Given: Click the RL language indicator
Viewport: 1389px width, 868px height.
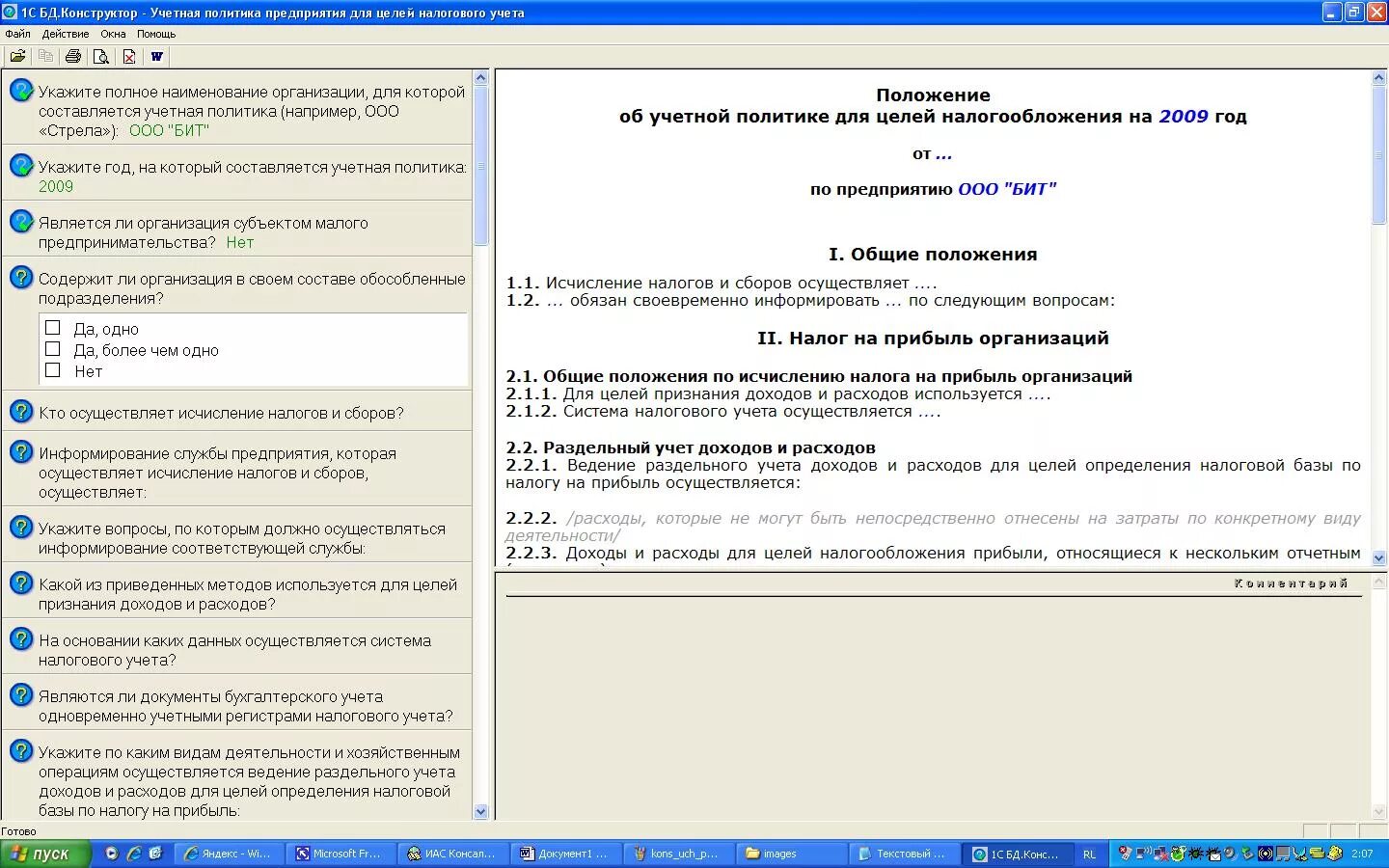Looking at the screenshot, I should pos(1089,854).
